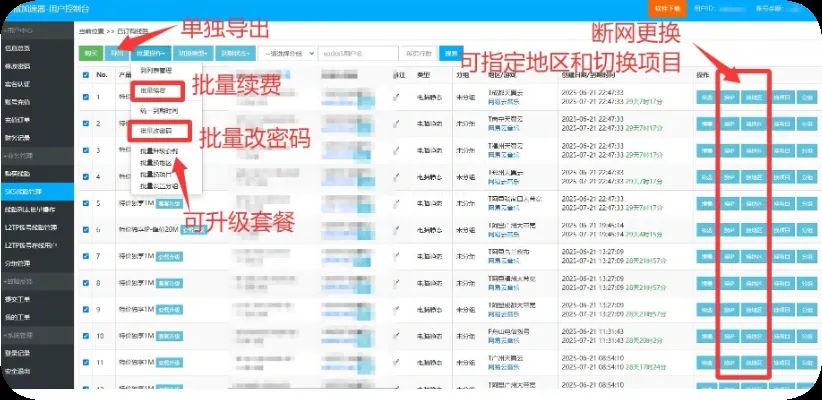Click the pencil edit-note icon in row 7
This screenshot has height=400, width=822.
tap(397, 256)
